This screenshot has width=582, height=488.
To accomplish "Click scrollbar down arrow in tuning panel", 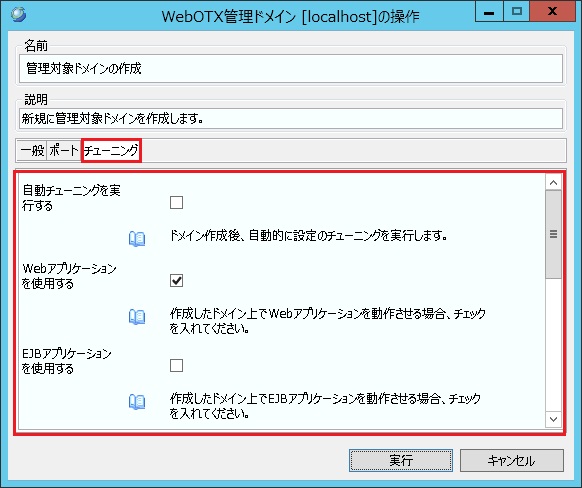I will click(553, 419).
